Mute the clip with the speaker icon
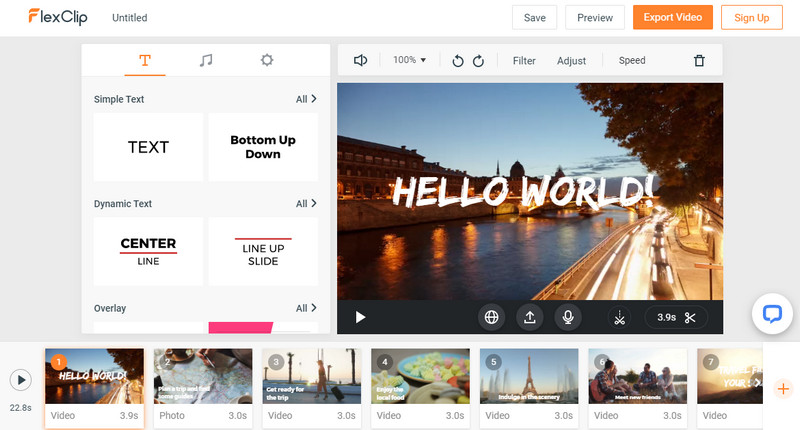Image resolution: width=800 pixels, height=430 pixels. (x=360, y=60)
